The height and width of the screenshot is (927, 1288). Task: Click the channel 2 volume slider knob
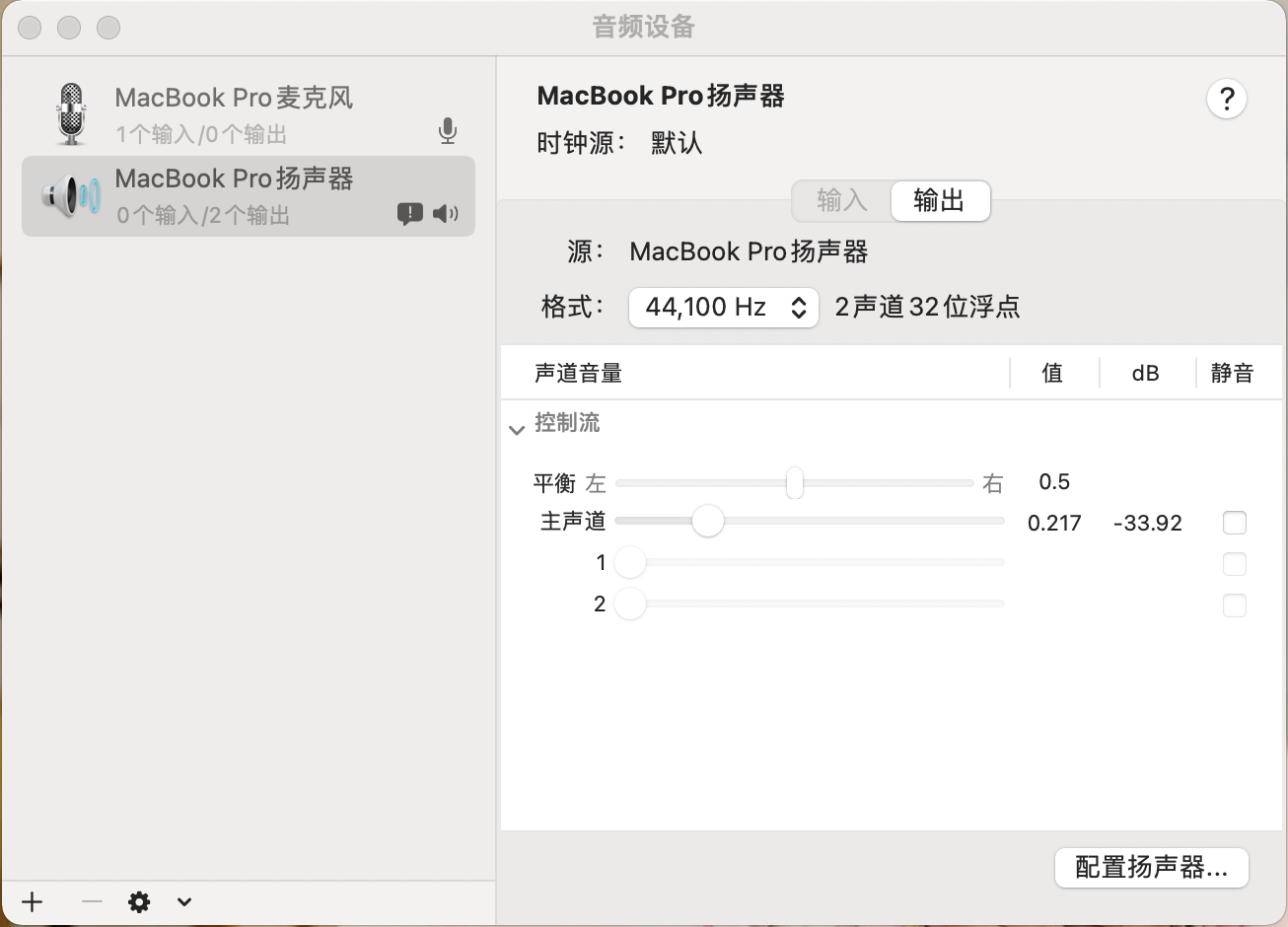pos(630,604)
